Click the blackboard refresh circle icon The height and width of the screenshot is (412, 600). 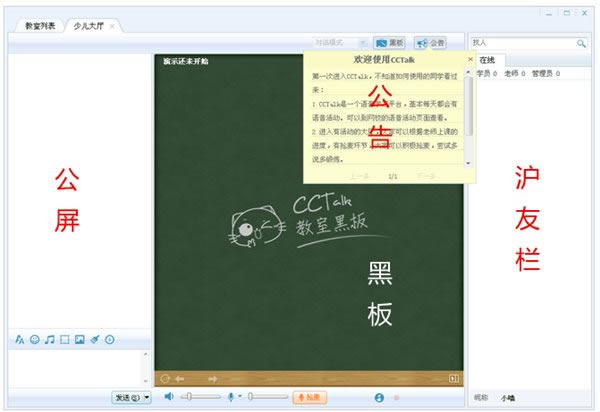[x=165, y=379]
